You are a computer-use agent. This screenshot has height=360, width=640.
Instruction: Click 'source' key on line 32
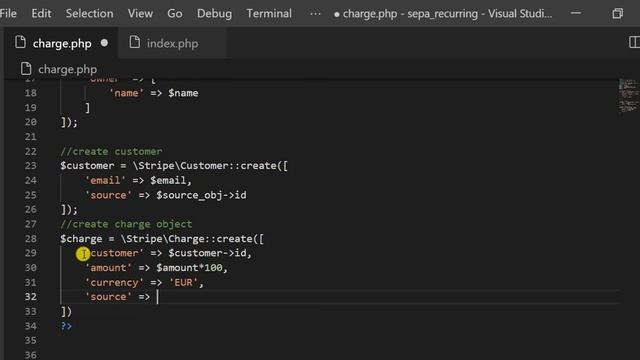[x=108, y=297]
